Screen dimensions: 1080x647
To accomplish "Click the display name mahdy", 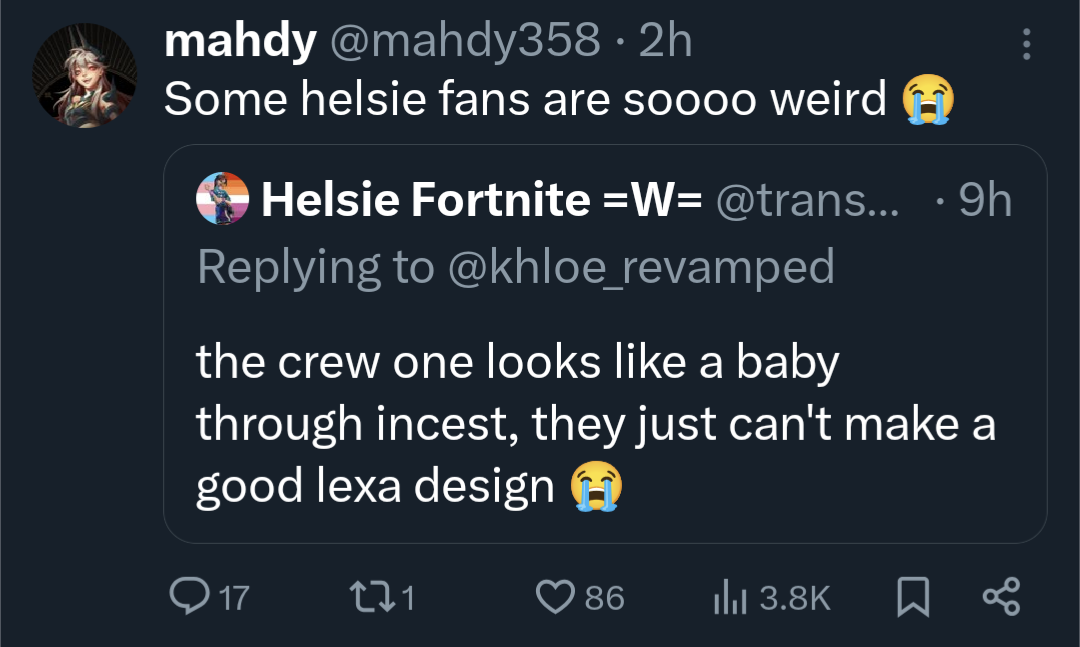I will pyautogui.click(x=240, y=42).
